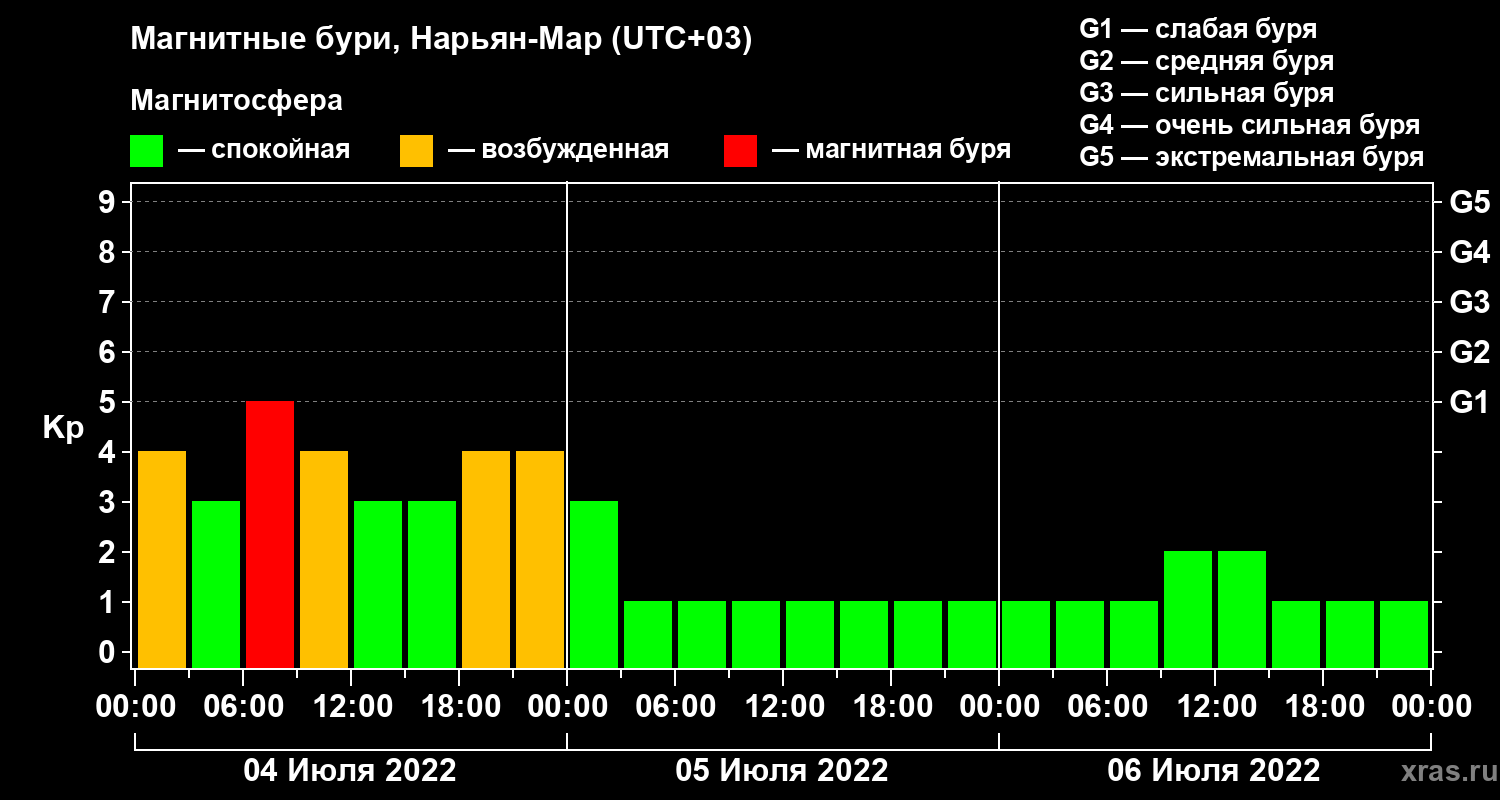Viewport: 1500px width, 800px height.
Task: Select the 05 July 12:00–15:00 Kp 1 bar
Action: (x=810, y=634)
